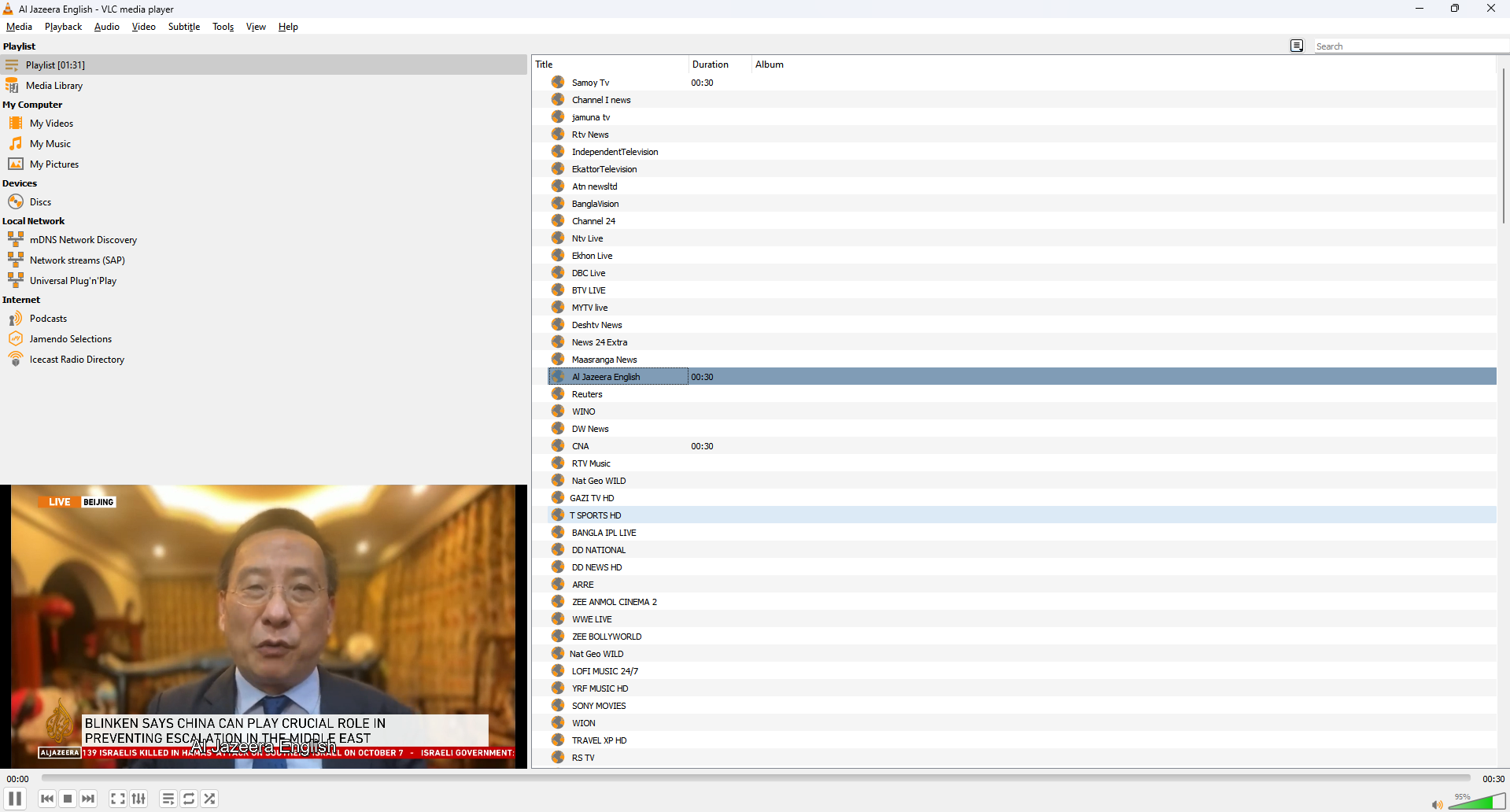Open Universal Plug'n'Play

pyautogui.click(x=73, y=281)
